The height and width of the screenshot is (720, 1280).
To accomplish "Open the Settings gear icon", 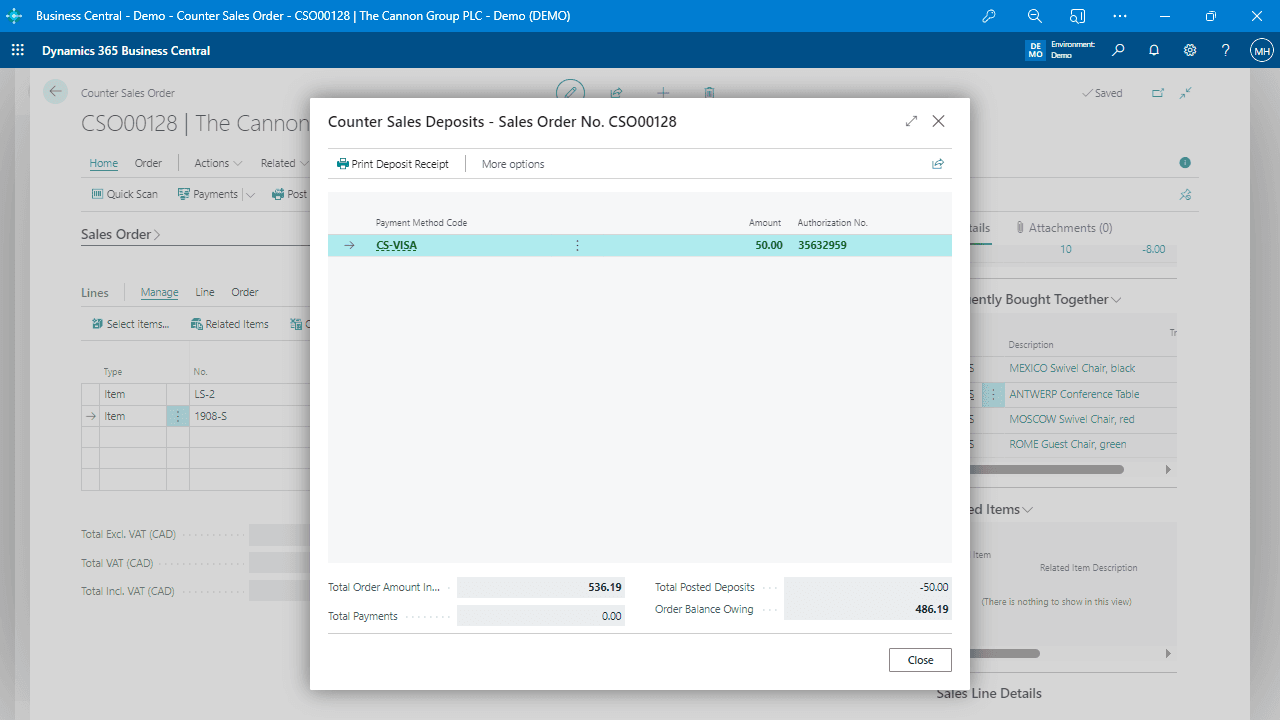I will (1190, 50).
